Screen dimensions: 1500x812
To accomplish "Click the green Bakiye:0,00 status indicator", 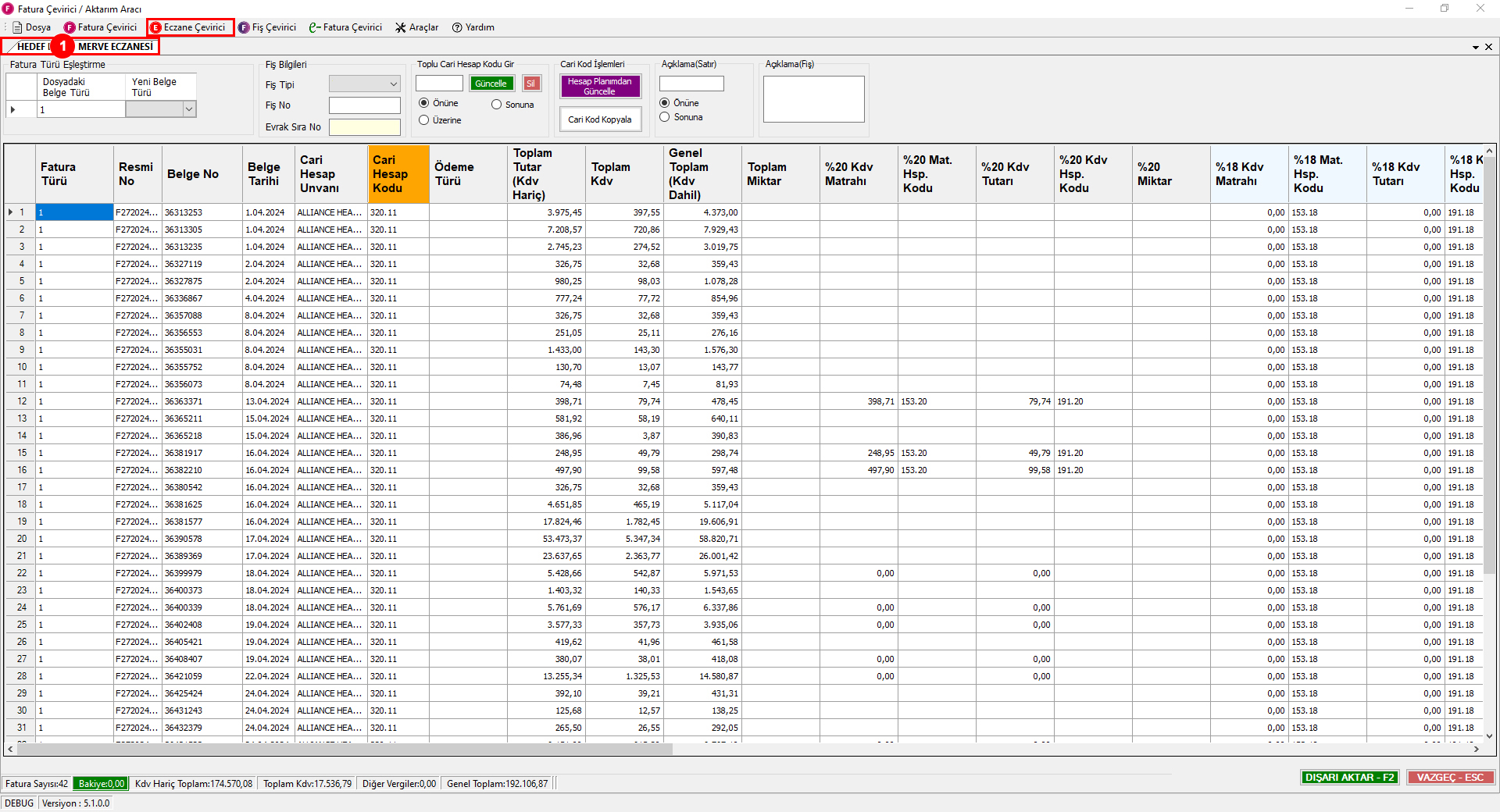I will pos(102,784).
